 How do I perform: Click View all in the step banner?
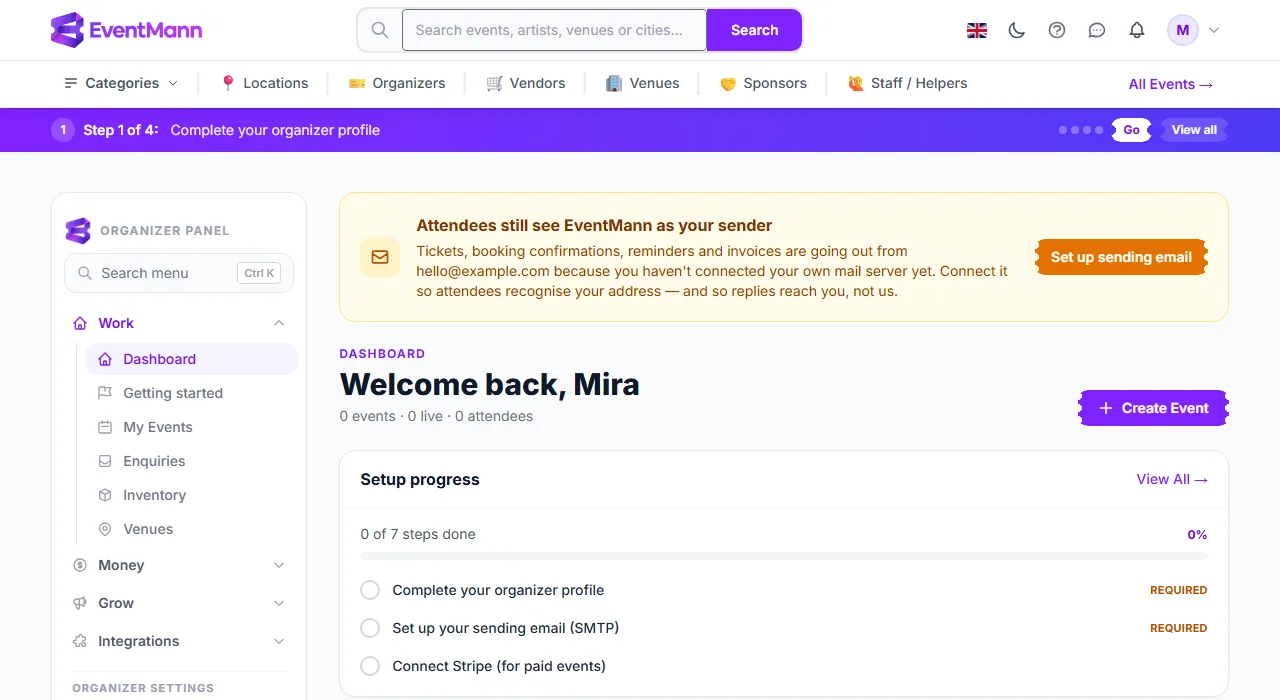click(x=1194, y=130)
